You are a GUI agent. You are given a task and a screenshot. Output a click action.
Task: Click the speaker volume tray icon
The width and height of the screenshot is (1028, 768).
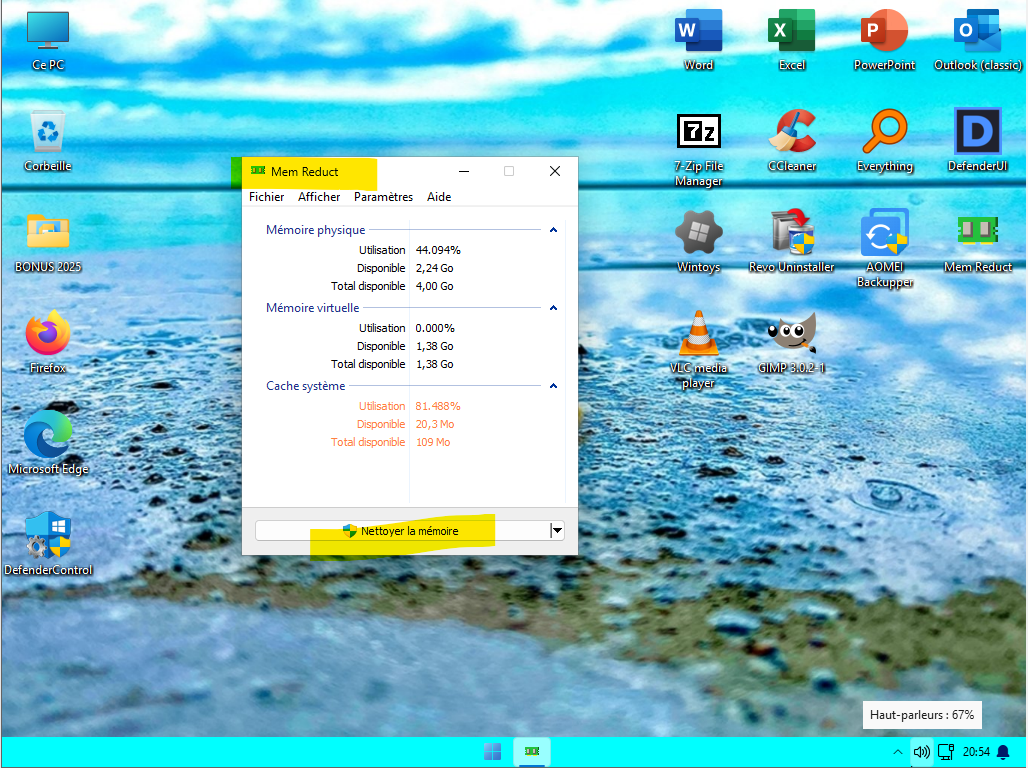coord(921,752)
